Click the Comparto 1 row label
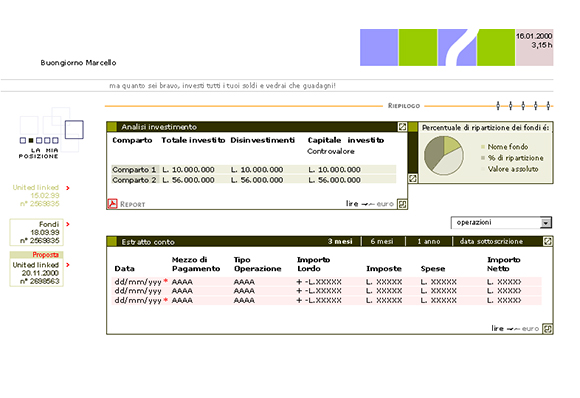Viewport: 580px width, 398px height. [134, 170]
